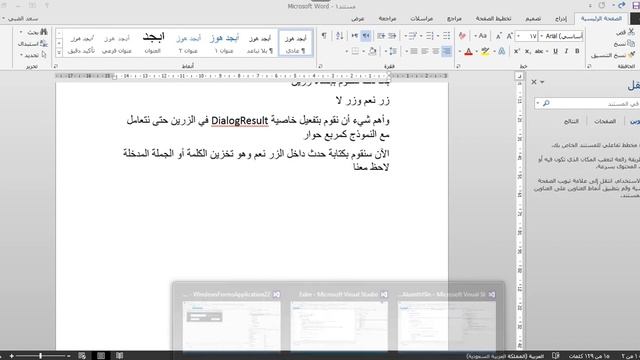Toggle Superscript x²

pyautogui.click(x=517, y=51)
